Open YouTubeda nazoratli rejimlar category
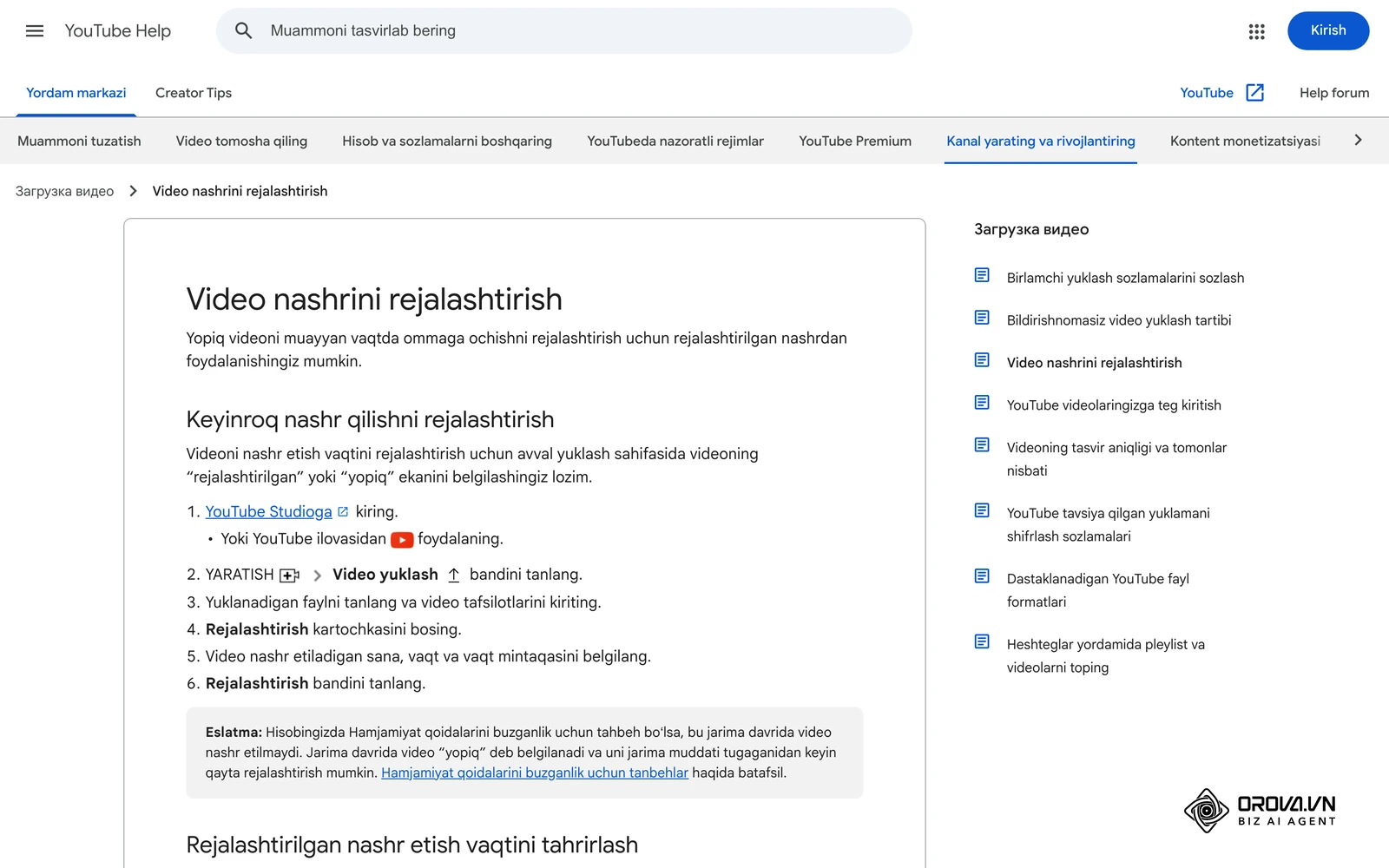Viewport: 1389px width, 868px height. [675, 141]
